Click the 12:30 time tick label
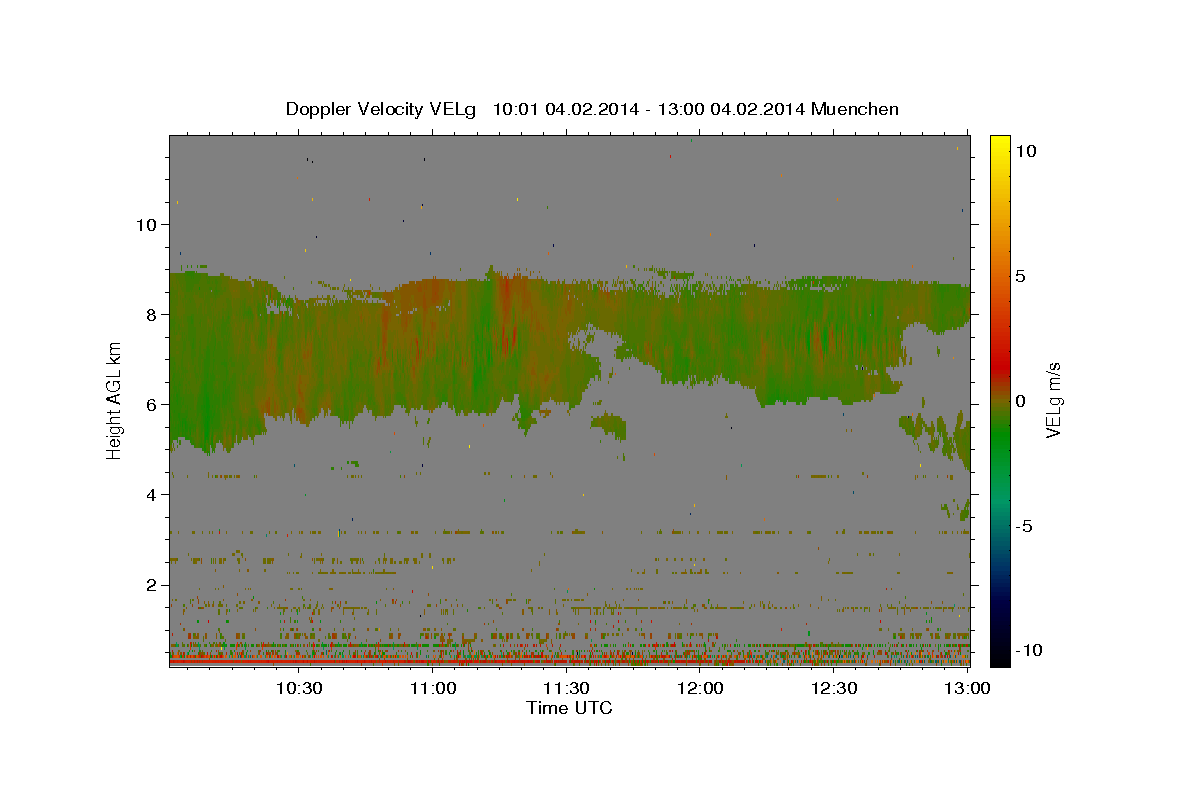The image size is (1200, 800). [x=833, y=688]
